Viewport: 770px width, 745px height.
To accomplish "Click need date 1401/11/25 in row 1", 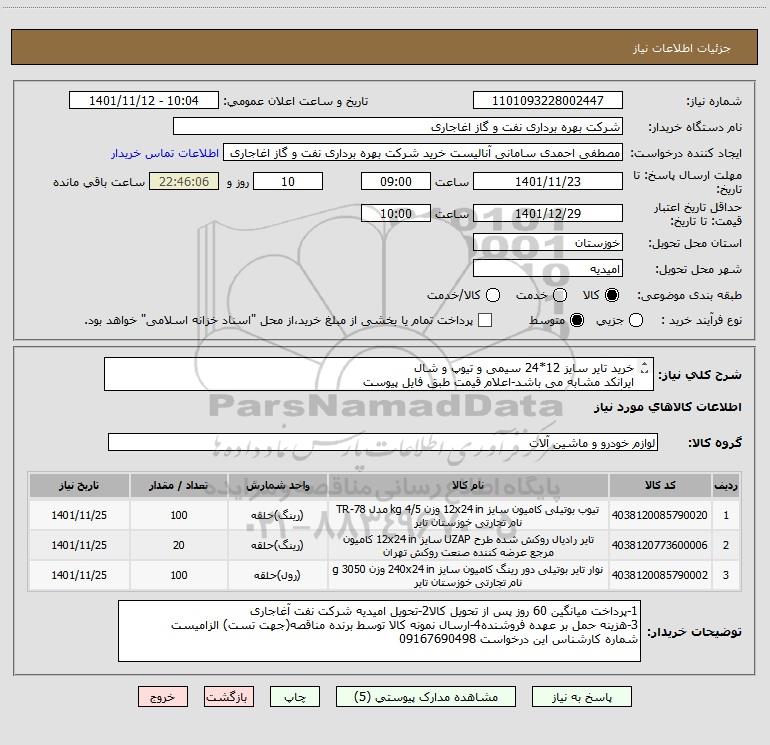I will coord(79,515).
